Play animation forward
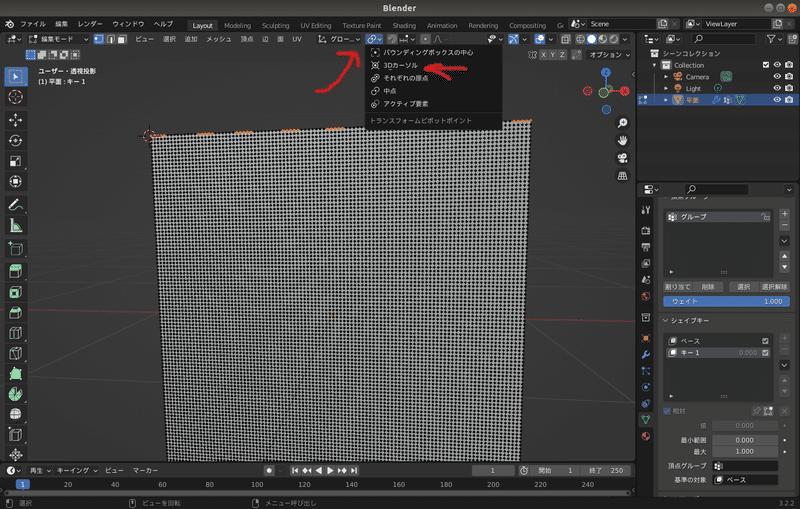 (x=330, y=470)
